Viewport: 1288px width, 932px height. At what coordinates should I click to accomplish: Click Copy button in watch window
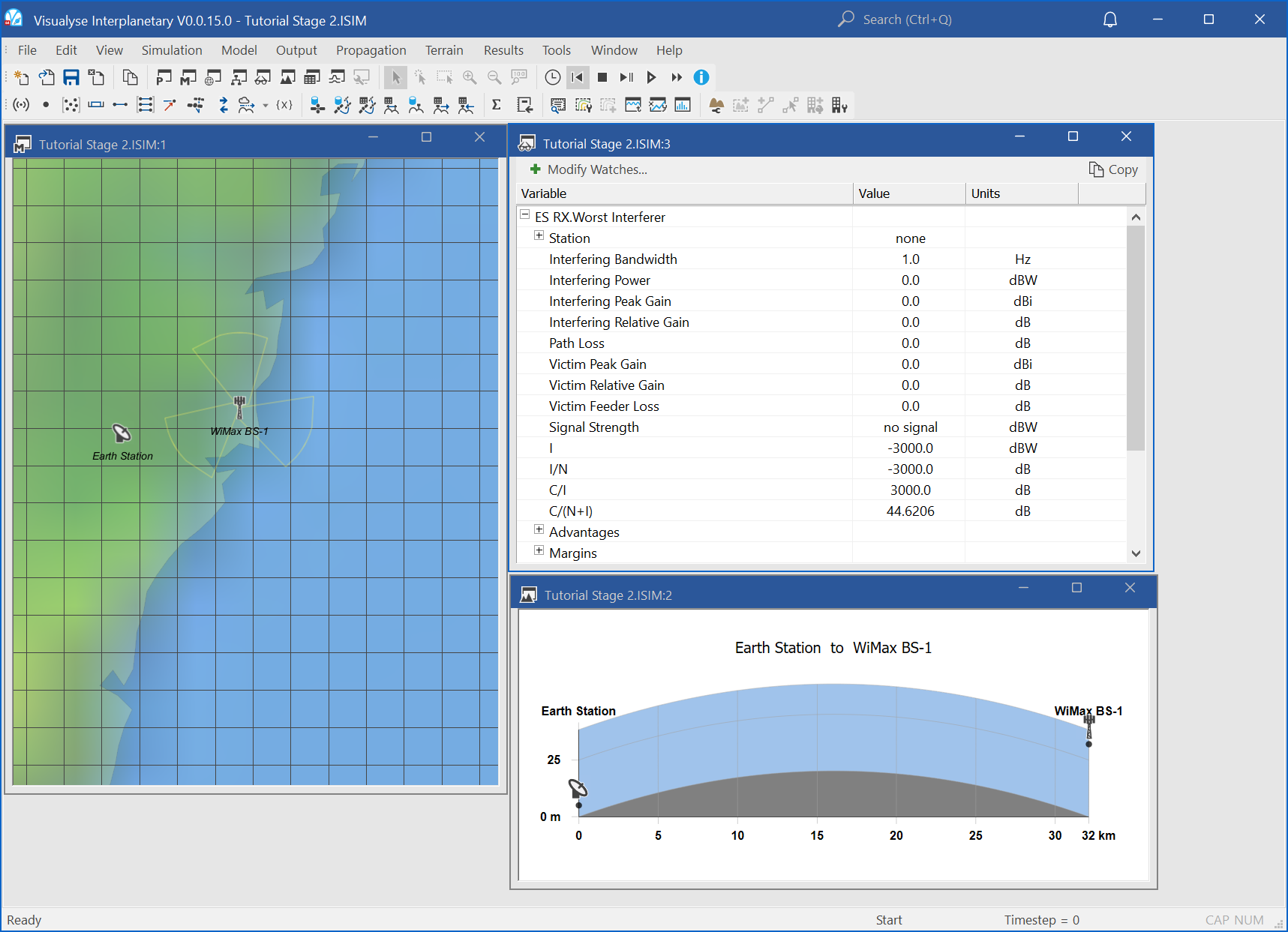coord(1114,169)
